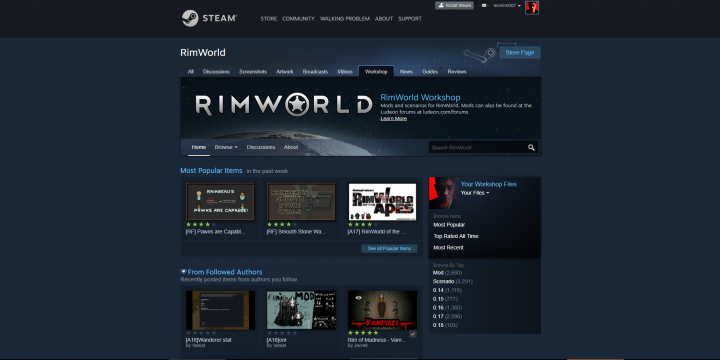Open the Most Popular Items heading link
Viewport: 720px width, 360px height.
[211, 171]
